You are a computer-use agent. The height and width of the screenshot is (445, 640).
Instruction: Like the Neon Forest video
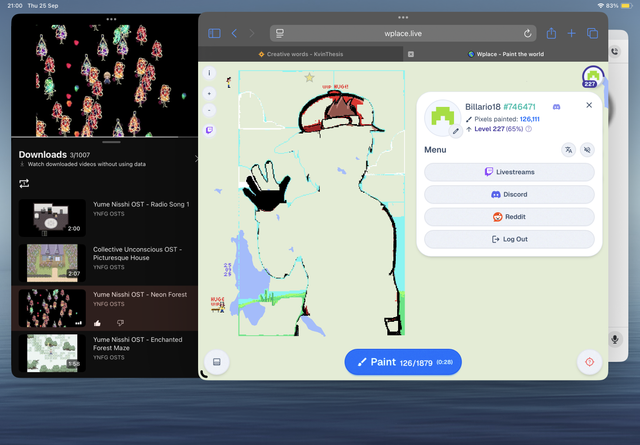(x=97, y=323)
